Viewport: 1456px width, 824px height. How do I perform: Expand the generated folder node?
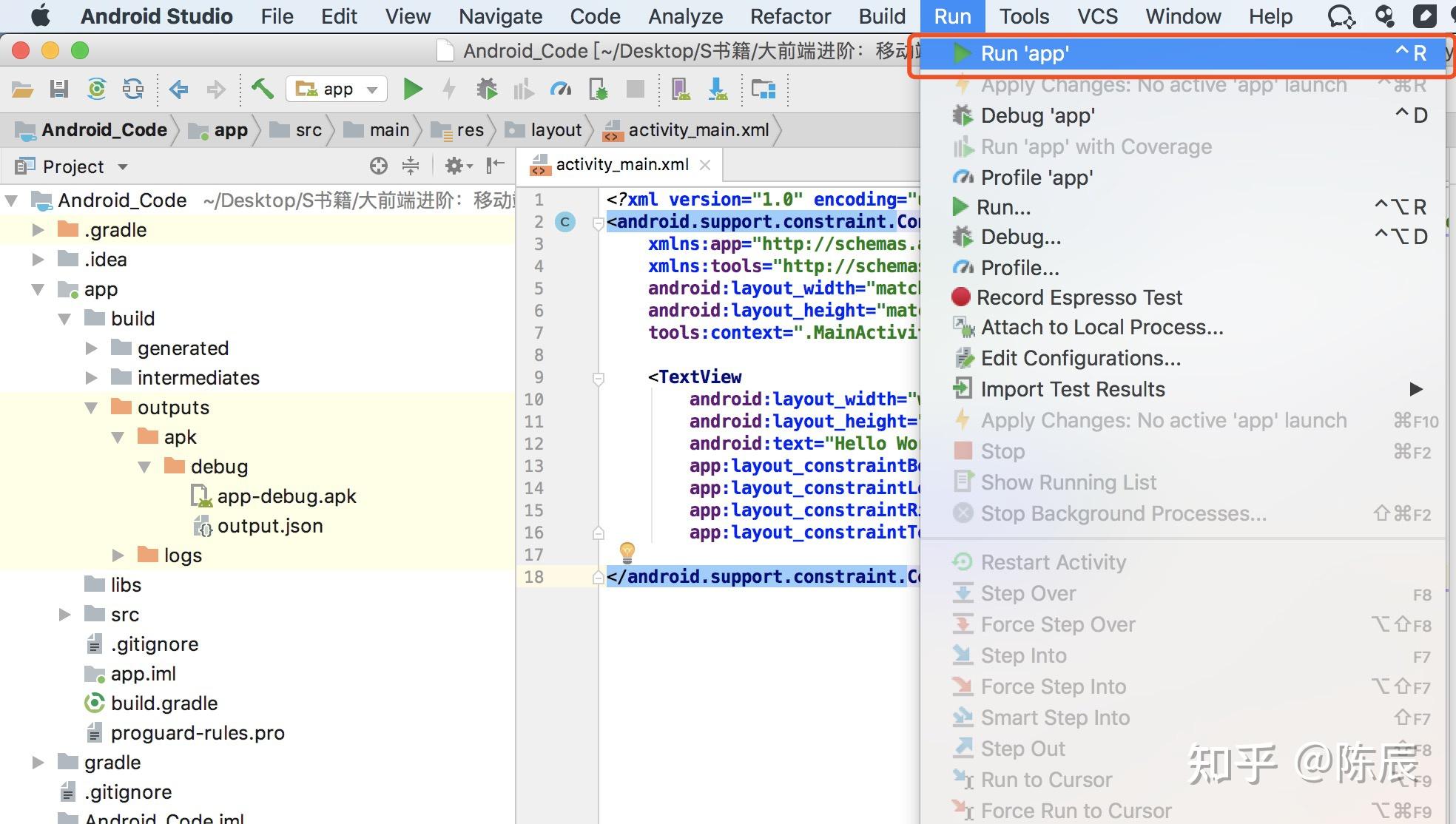92,348
